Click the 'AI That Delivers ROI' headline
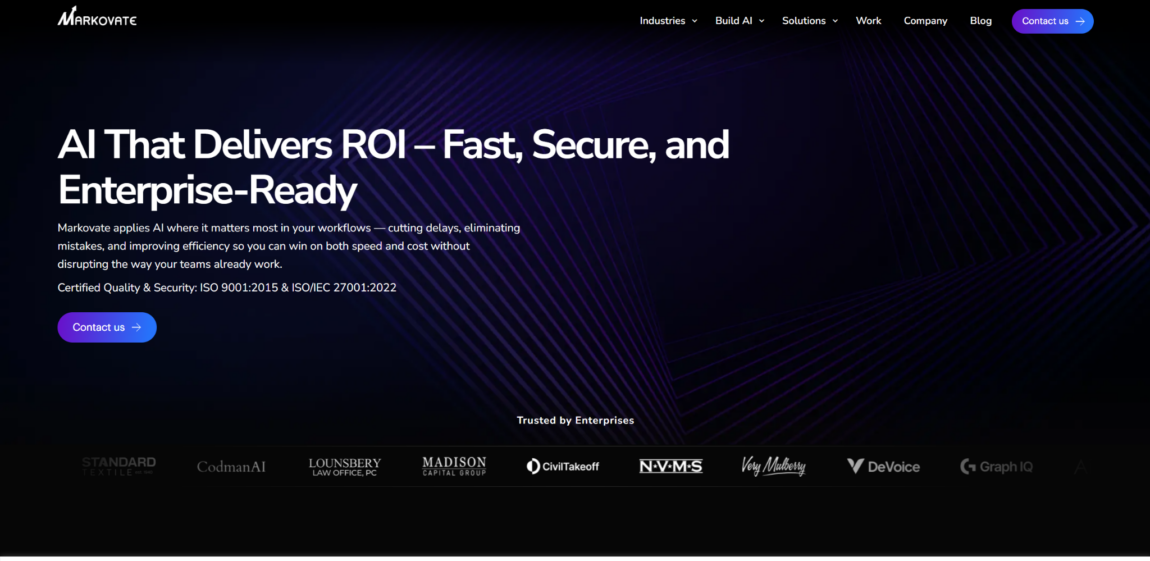The height and width of the screenshot is (561, 1150). 393,168
